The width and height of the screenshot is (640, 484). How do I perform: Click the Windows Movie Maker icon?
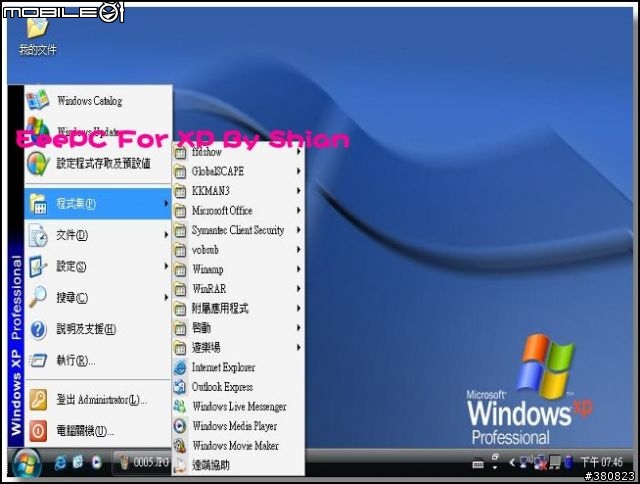point(180,446)
